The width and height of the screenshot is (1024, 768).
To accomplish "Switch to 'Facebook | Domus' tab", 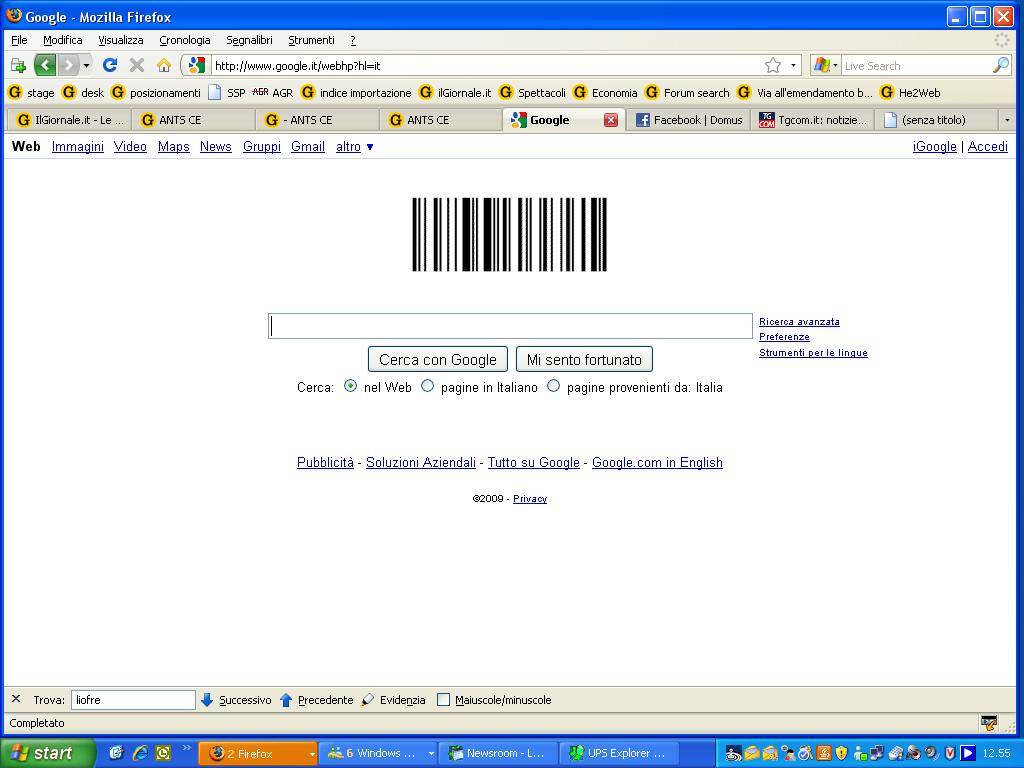I will click(688, 120).
